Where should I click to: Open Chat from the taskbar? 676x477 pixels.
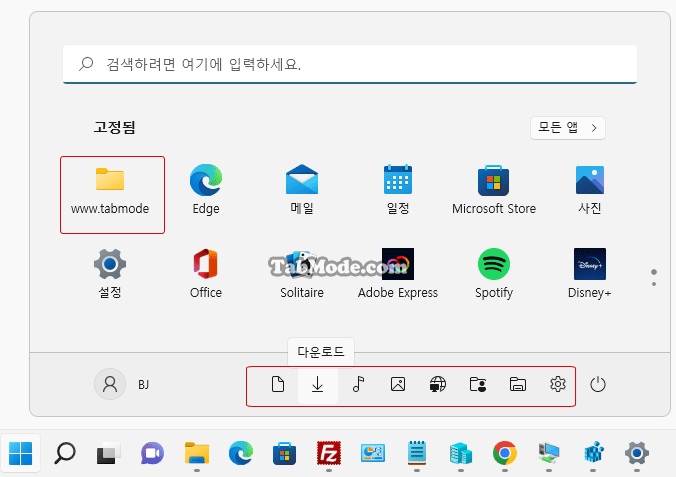(x=153, y=453)
